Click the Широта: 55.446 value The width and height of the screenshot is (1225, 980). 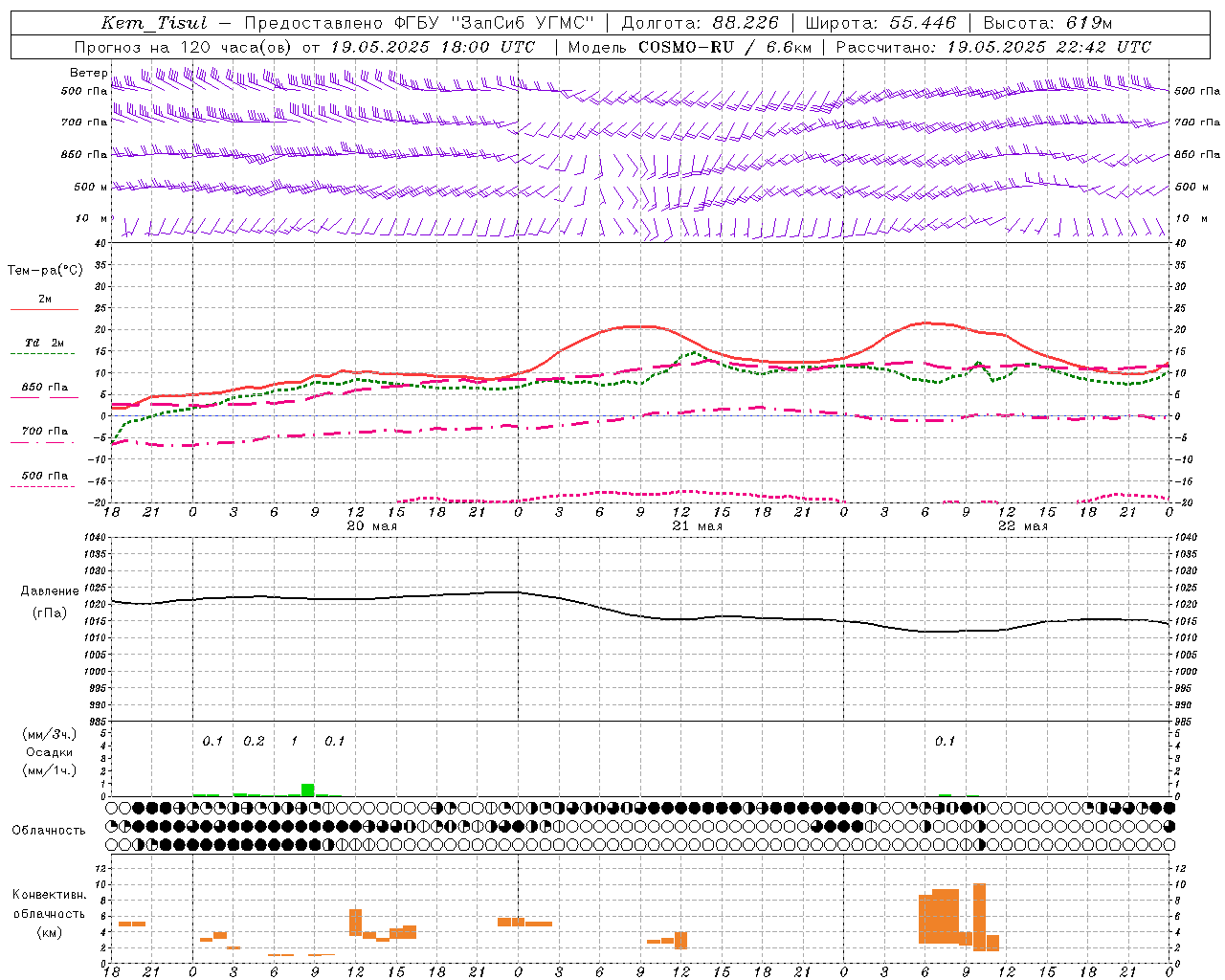(x=880, y=23)
